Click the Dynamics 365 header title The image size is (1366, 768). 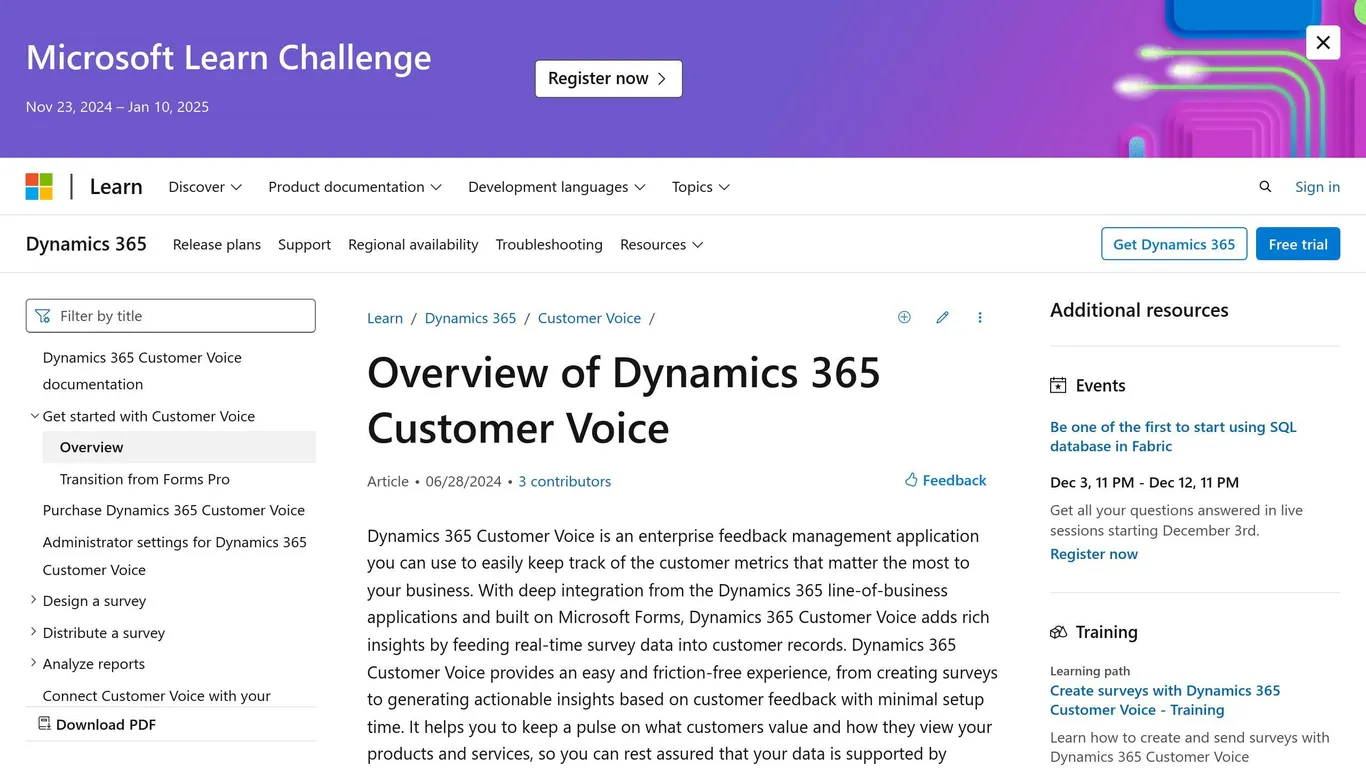pyautogui.click(x=86, y=244)
